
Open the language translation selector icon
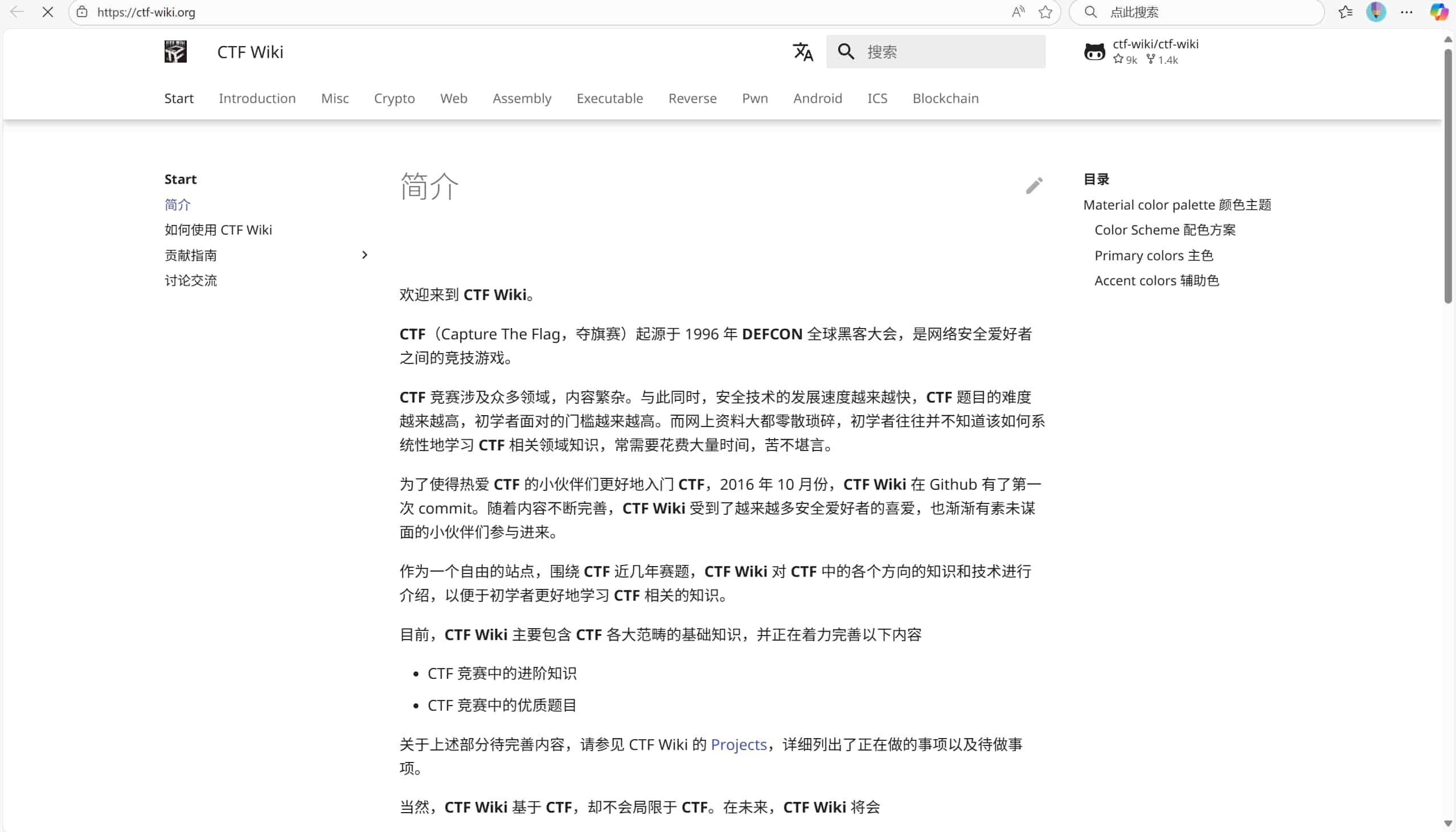[x=802, y=52]
